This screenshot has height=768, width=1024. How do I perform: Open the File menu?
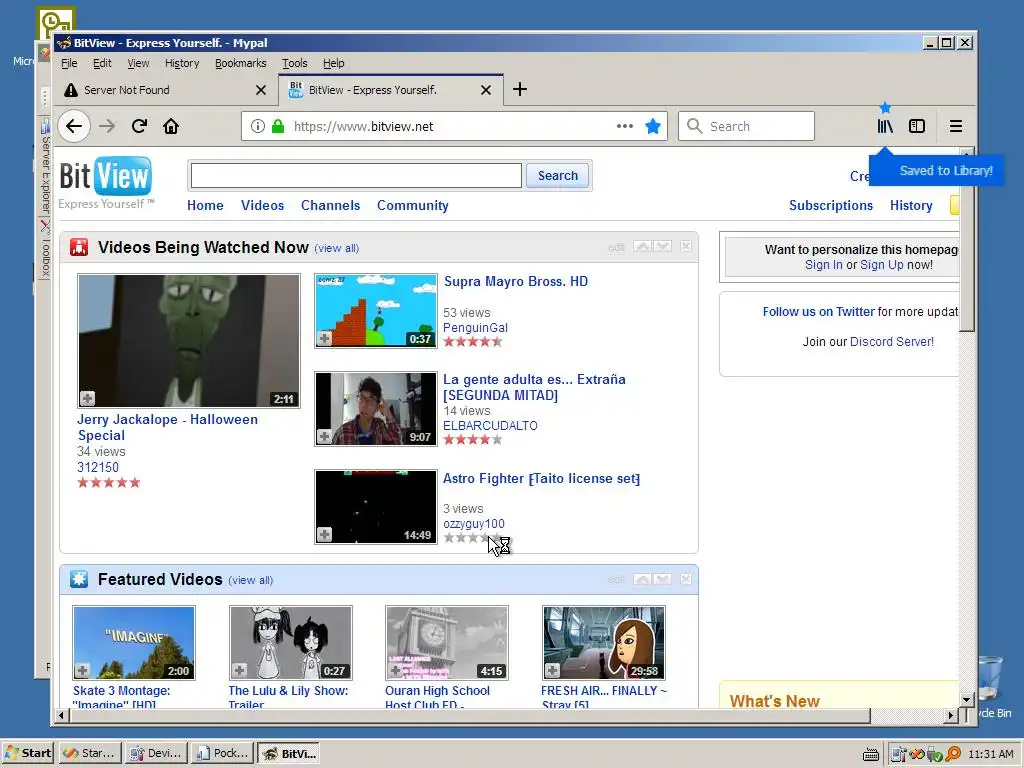pos(69,63)
